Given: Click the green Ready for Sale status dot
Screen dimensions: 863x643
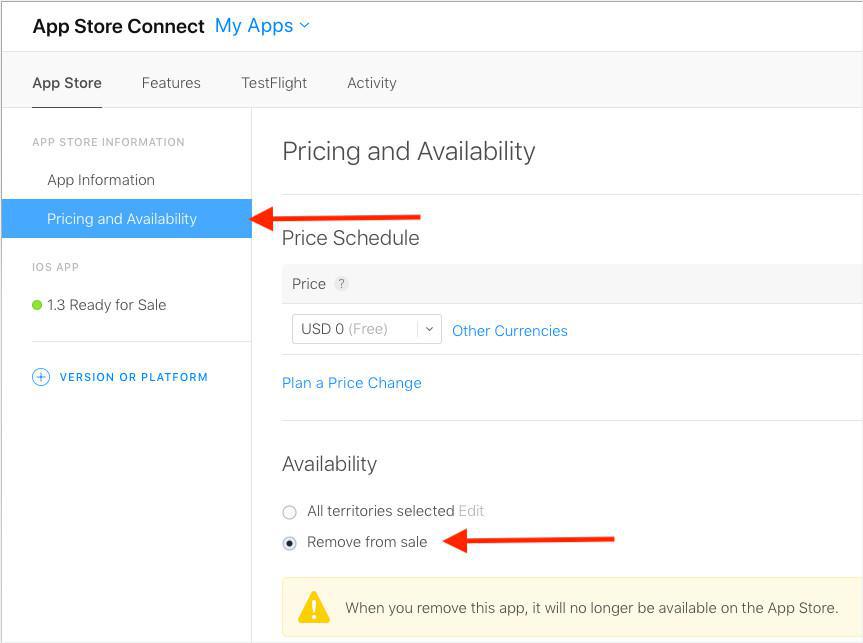Looking at the screenshot, I should tap(37, 305).
